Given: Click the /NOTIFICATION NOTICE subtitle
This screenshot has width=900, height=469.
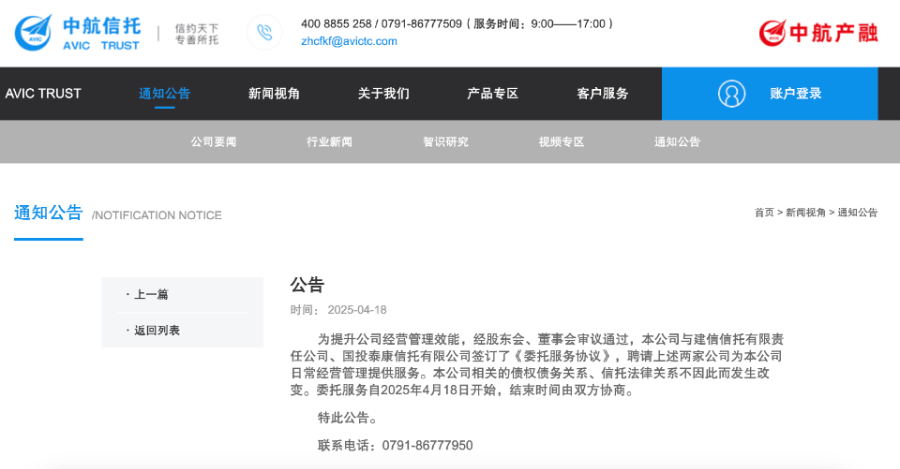Looking at the screenshot, I should 157,215.
